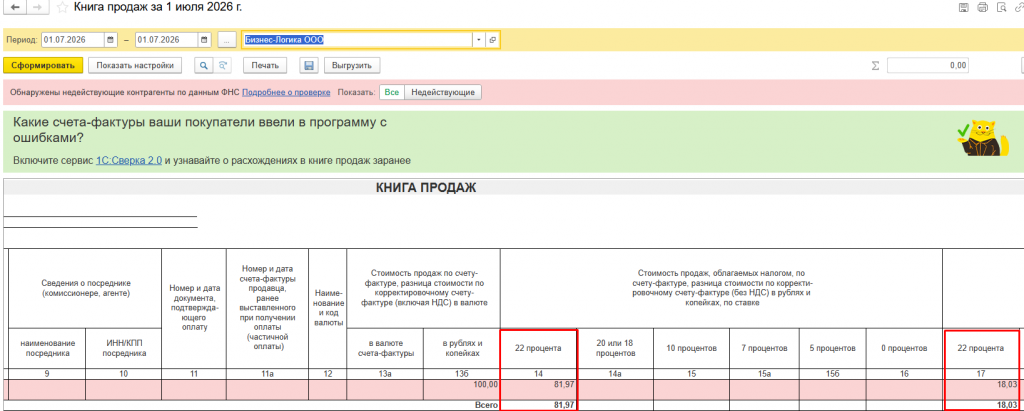
Task: Click header '0 процентов'
Action: click(904, 348)
